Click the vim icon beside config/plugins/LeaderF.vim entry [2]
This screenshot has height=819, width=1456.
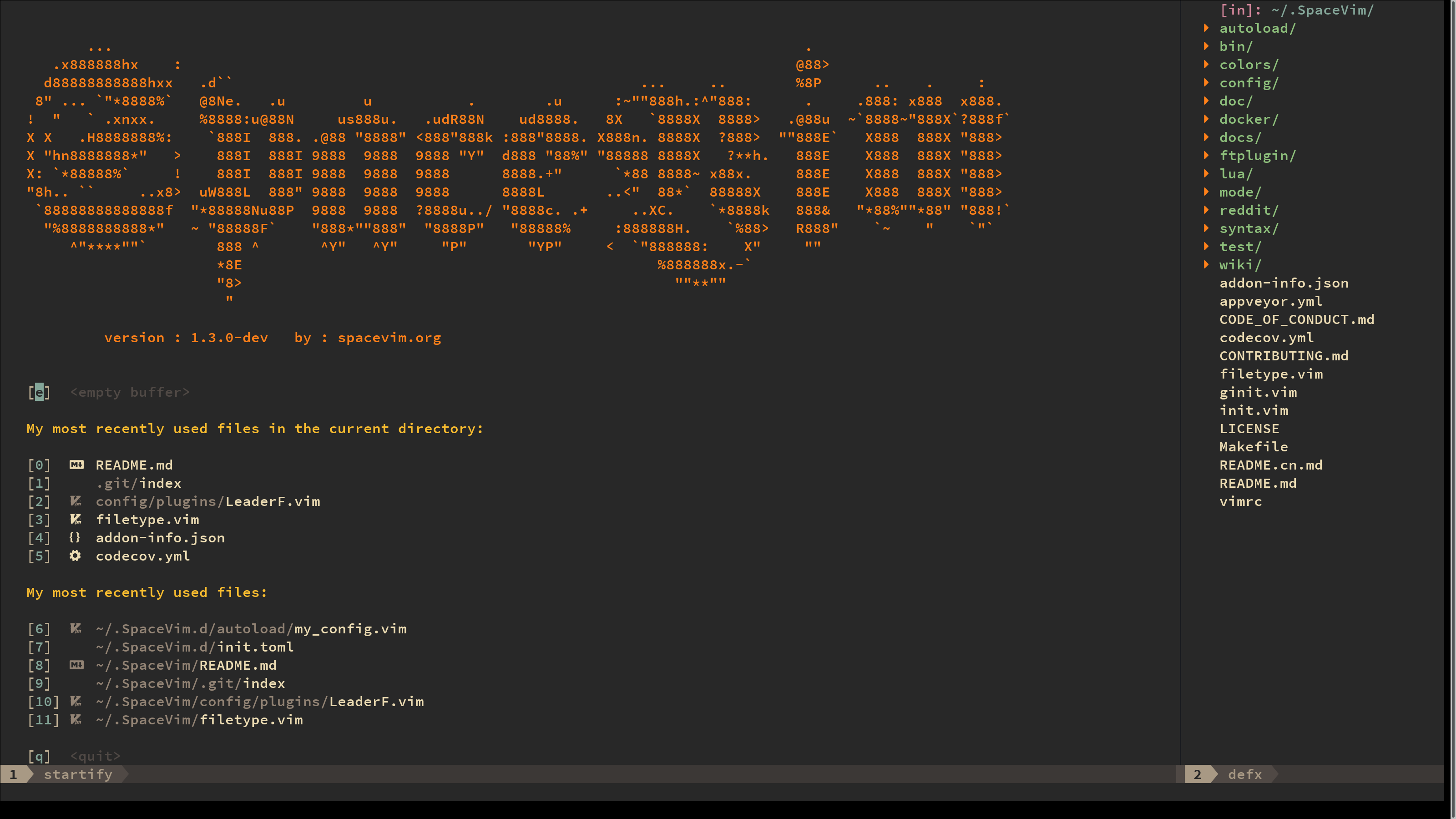point(76,501)
